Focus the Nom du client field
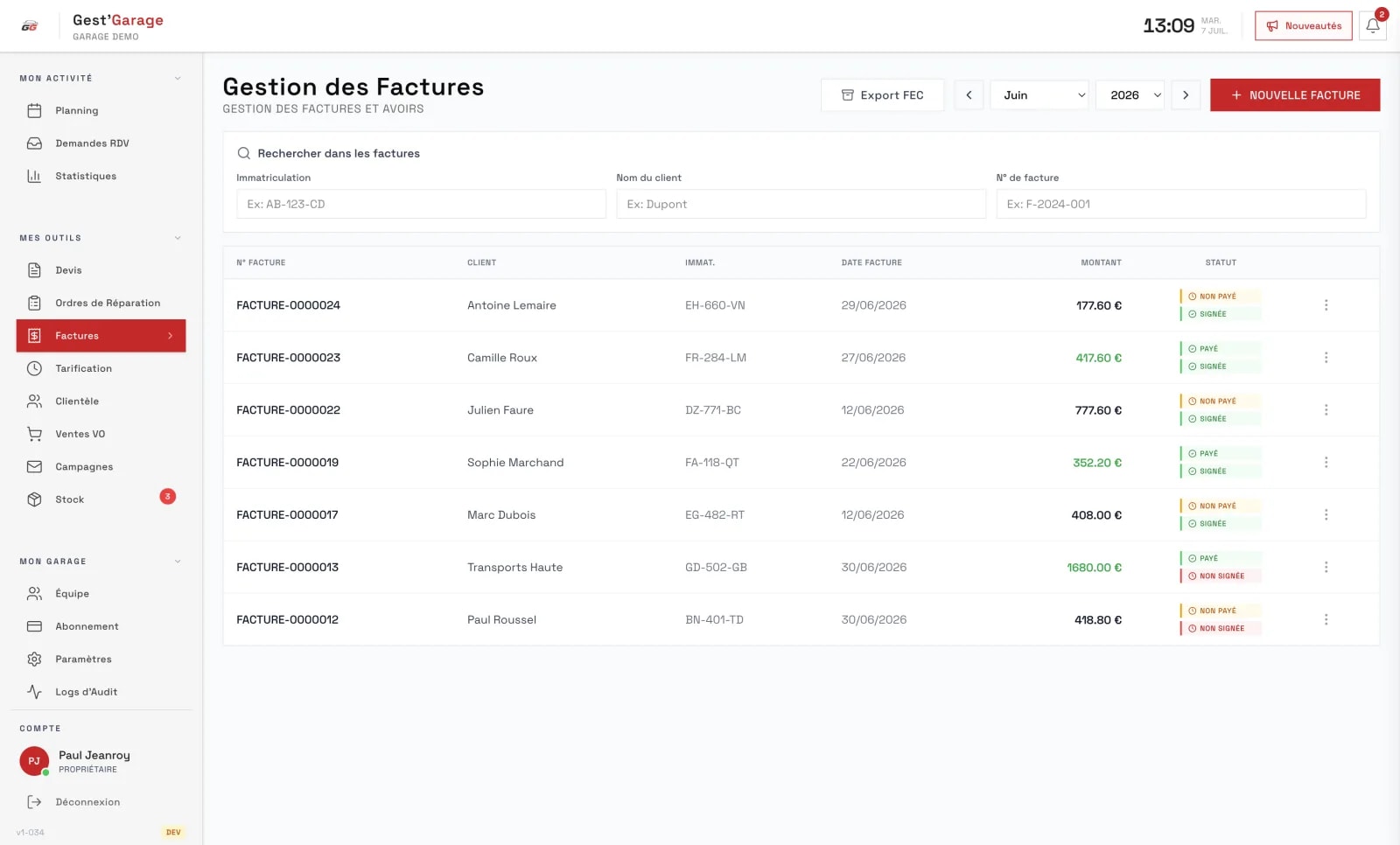Screen dimensions: 1400x845 coord(801,204)
